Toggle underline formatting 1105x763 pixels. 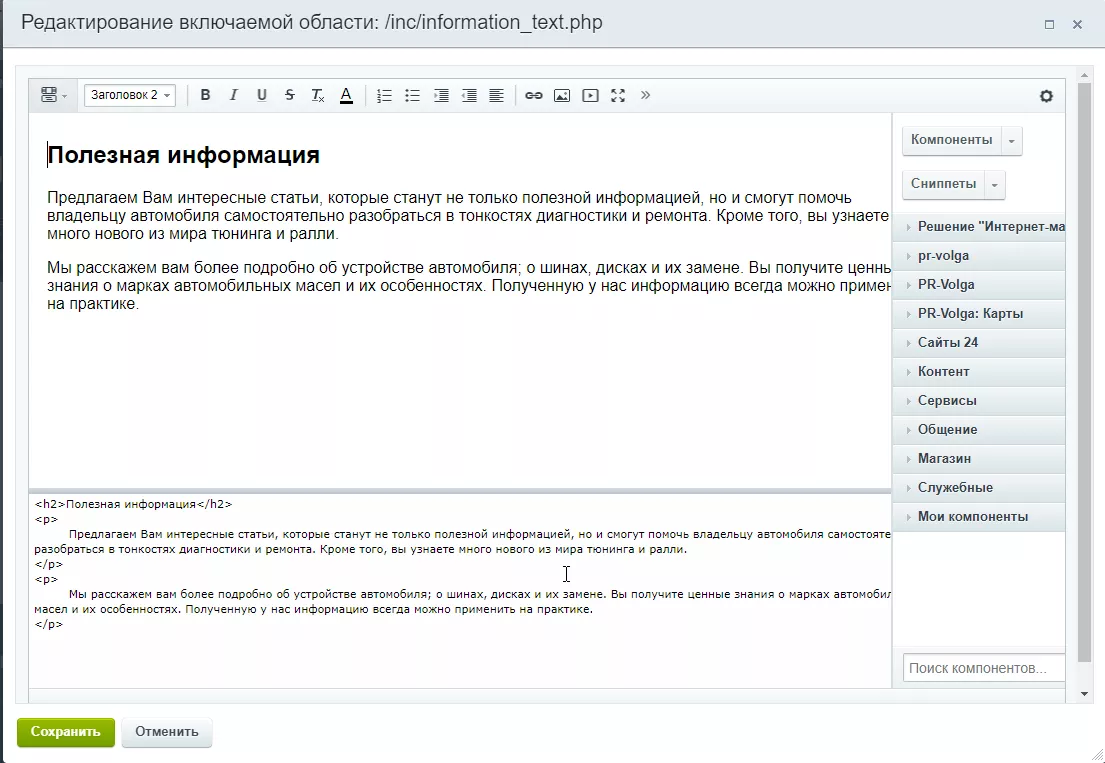[261, 95]
